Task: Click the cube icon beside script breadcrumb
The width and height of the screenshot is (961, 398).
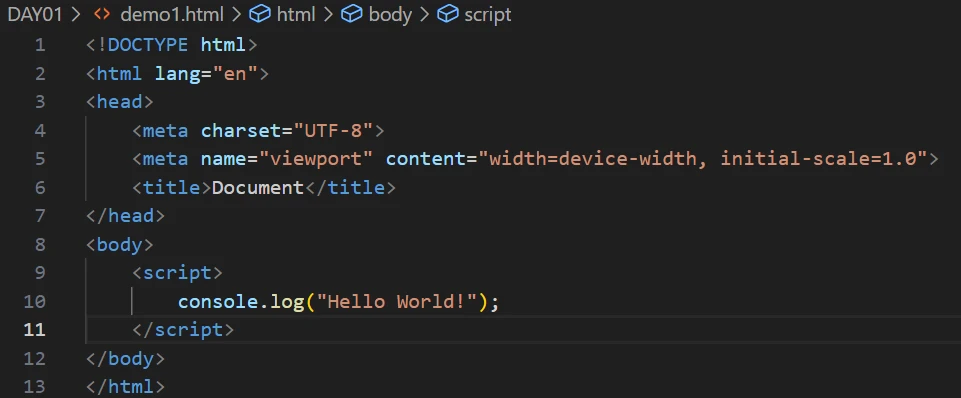Action: coord(447,14)
